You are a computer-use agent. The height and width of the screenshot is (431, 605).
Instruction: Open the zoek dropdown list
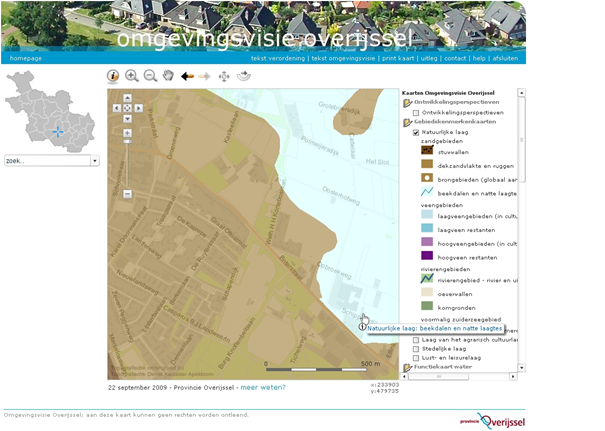coord(95,160)
